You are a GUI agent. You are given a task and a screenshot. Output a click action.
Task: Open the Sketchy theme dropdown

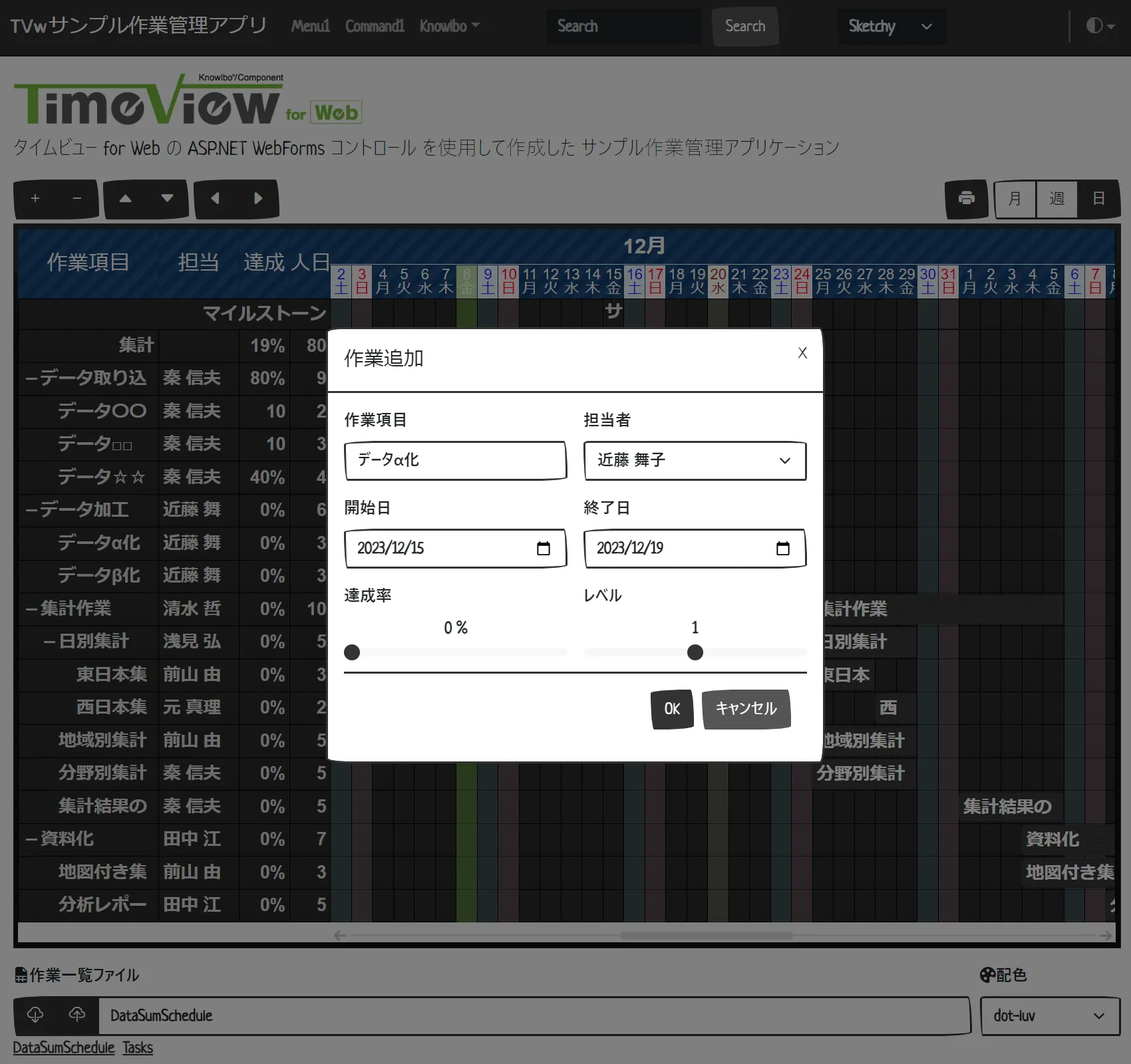[890, 27]
